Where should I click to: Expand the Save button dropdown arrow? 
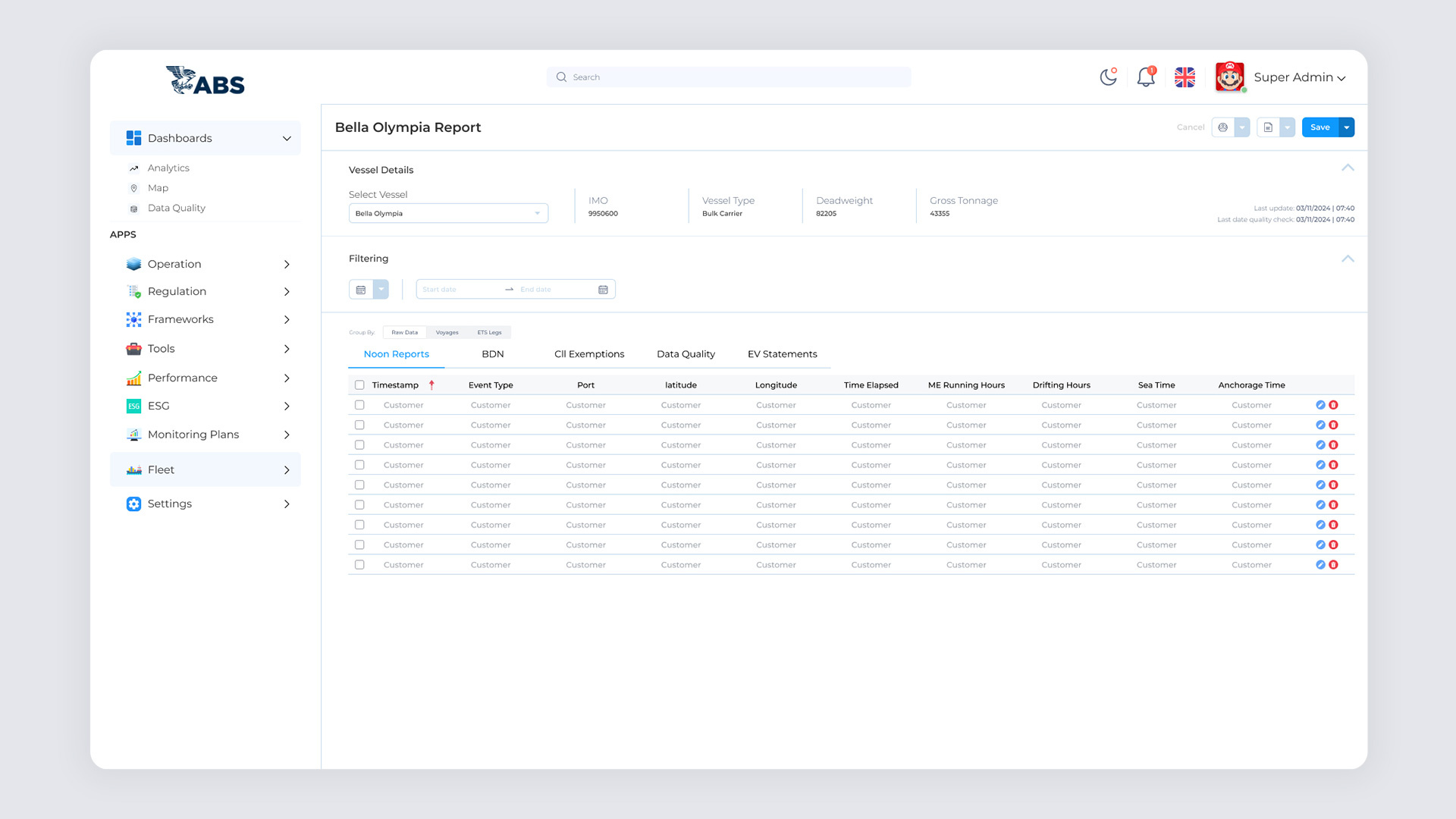click(x=1346, y=127)
